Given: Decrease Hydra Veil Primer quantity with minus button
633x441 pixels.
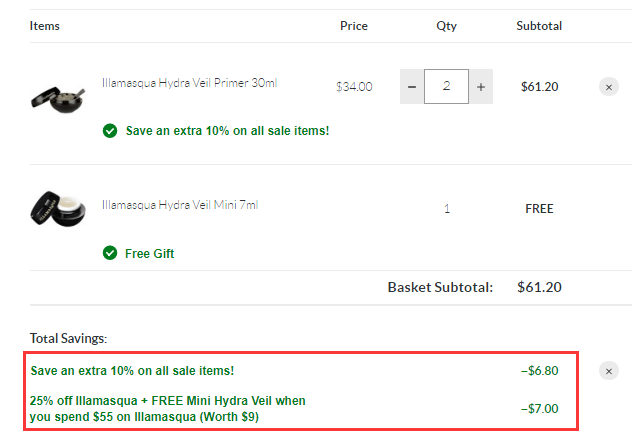Looking at the screenshot, I should 412,86.
